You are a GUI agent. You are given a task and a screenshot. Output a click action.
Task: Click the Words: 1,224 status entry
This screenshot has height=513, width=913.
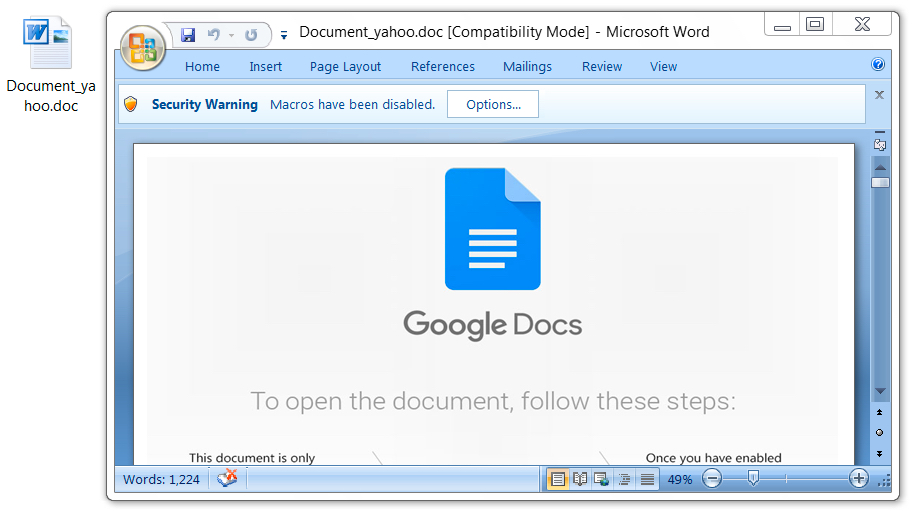click(x=161, y=479)
